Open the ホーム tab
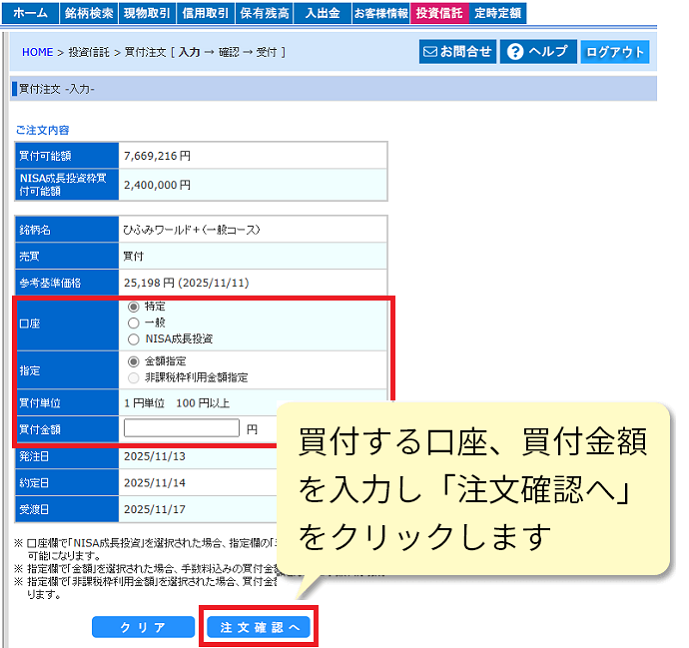 coord(30,13)
